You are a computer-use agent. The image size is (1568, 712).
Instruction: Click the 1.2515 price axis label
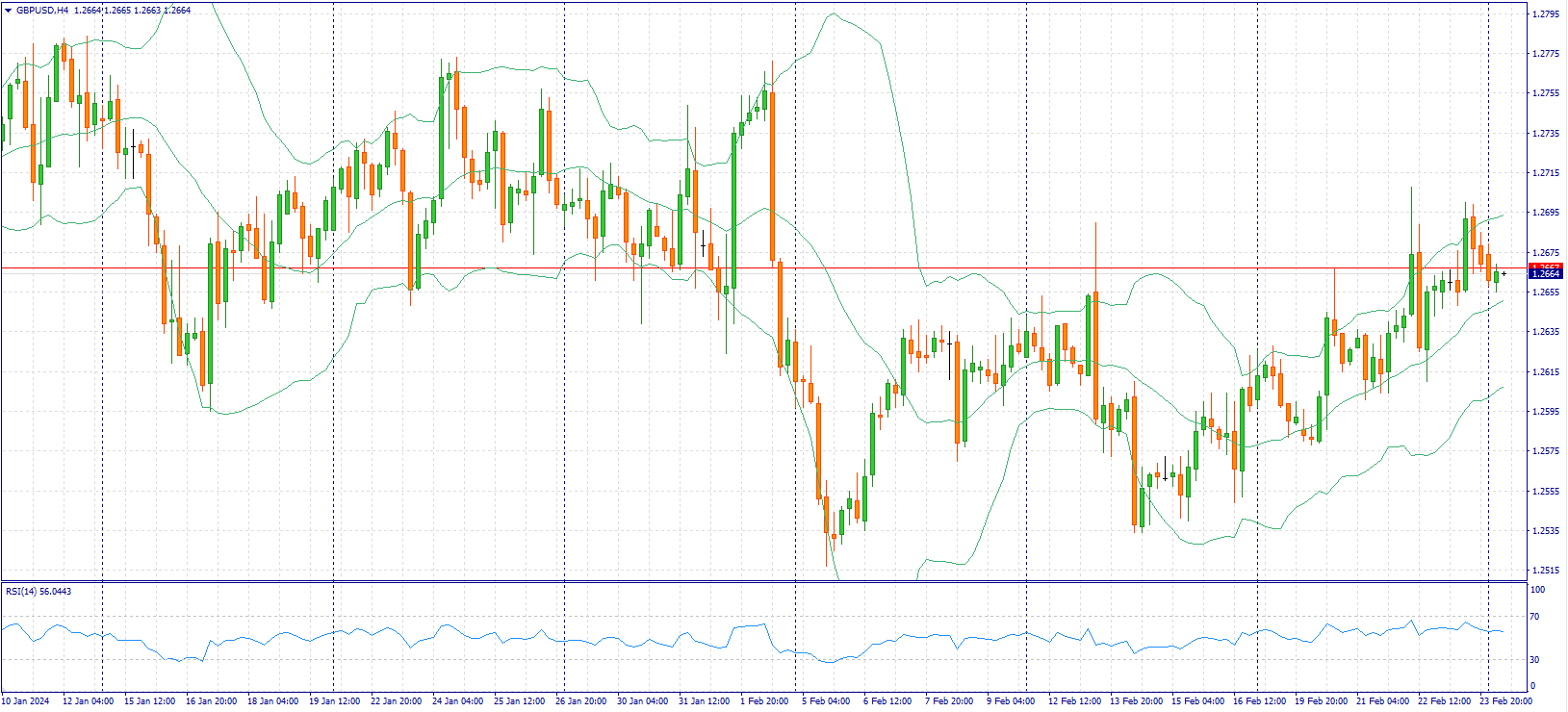(x=1546, y=570)
